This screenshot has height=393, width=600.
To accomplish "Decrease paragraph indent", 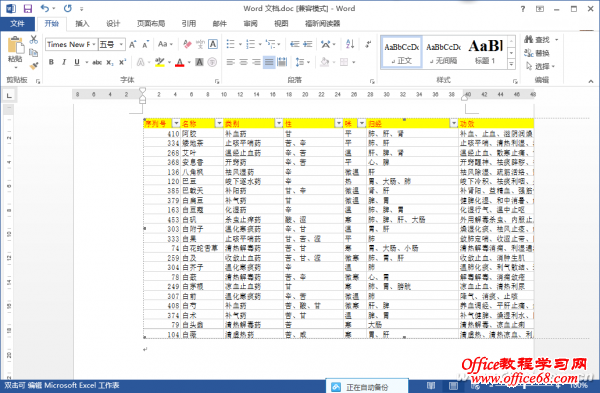I will [x=294, y=44].
